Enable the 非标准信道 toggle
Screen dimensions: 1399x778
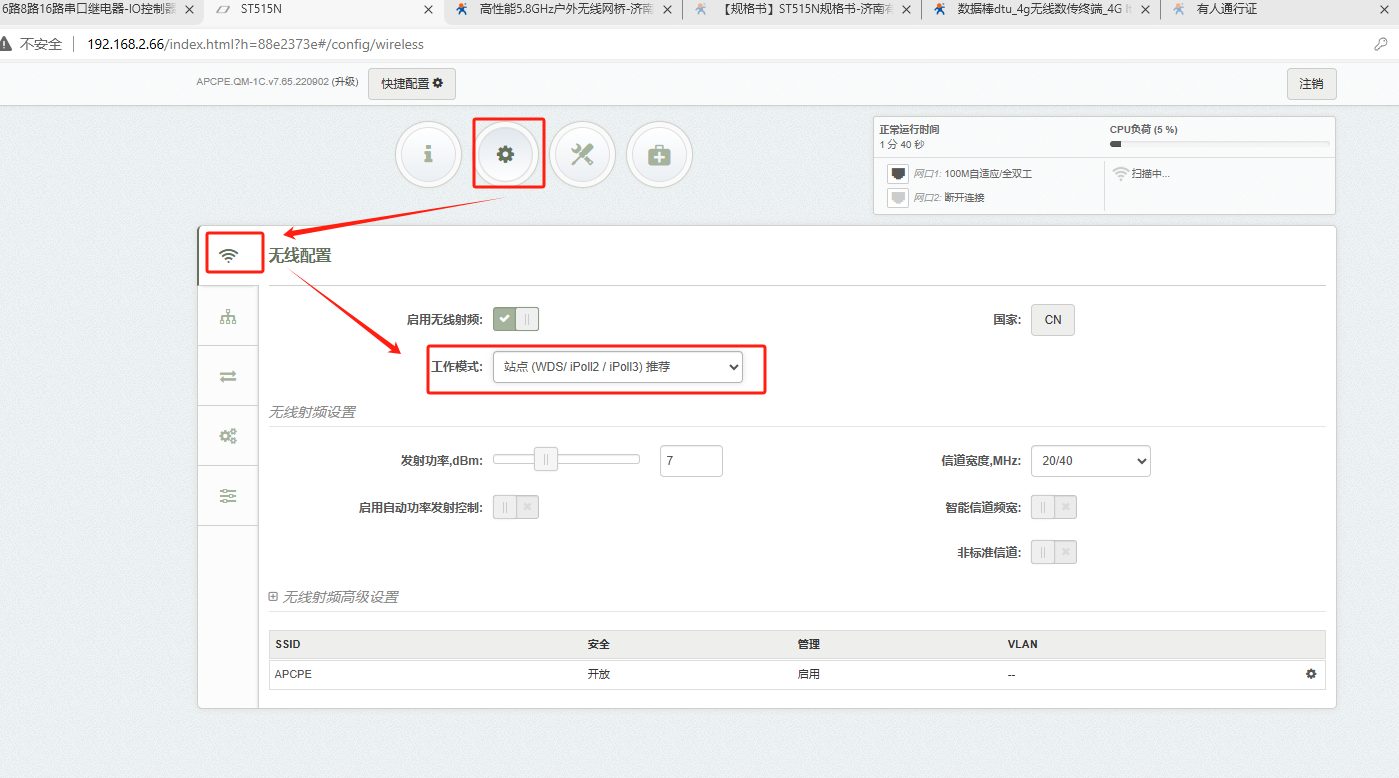pos(1054,552)
